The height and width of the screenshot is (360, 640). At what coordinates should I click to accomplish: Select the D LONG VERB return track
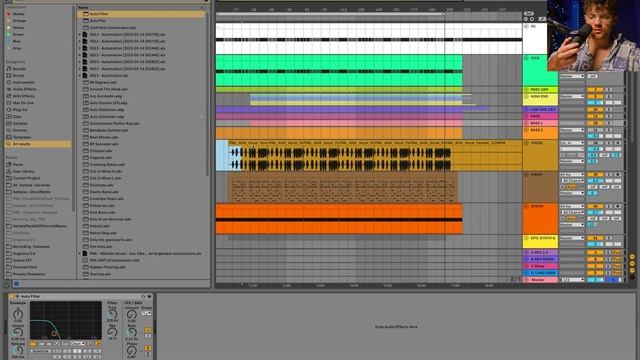click(540, 273)
